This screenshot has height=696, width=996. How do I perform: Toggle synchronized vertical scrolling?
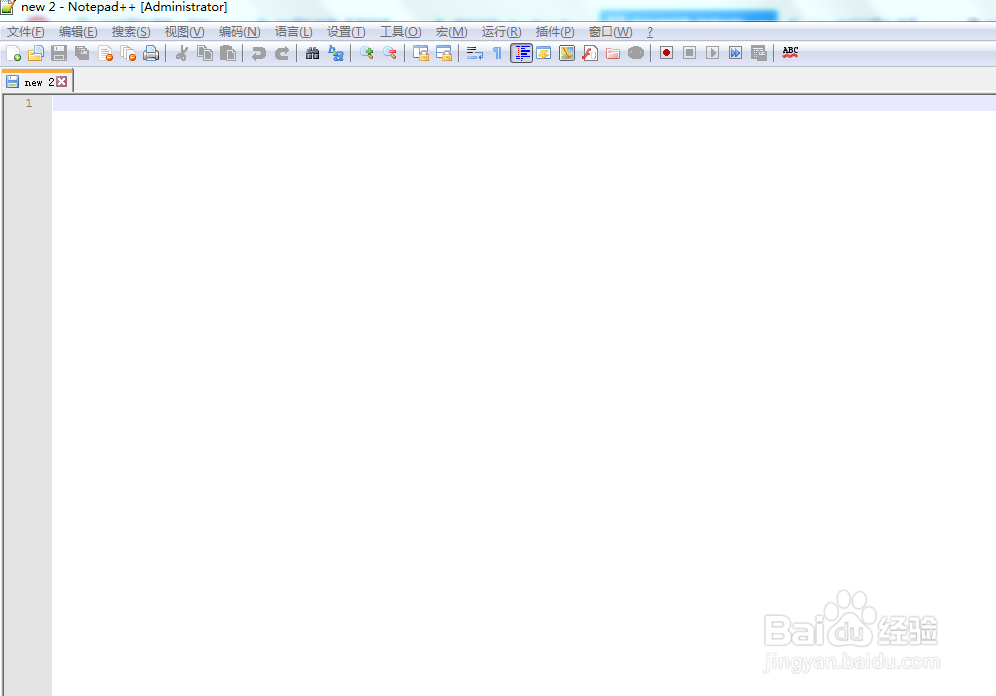click(421, 53)
